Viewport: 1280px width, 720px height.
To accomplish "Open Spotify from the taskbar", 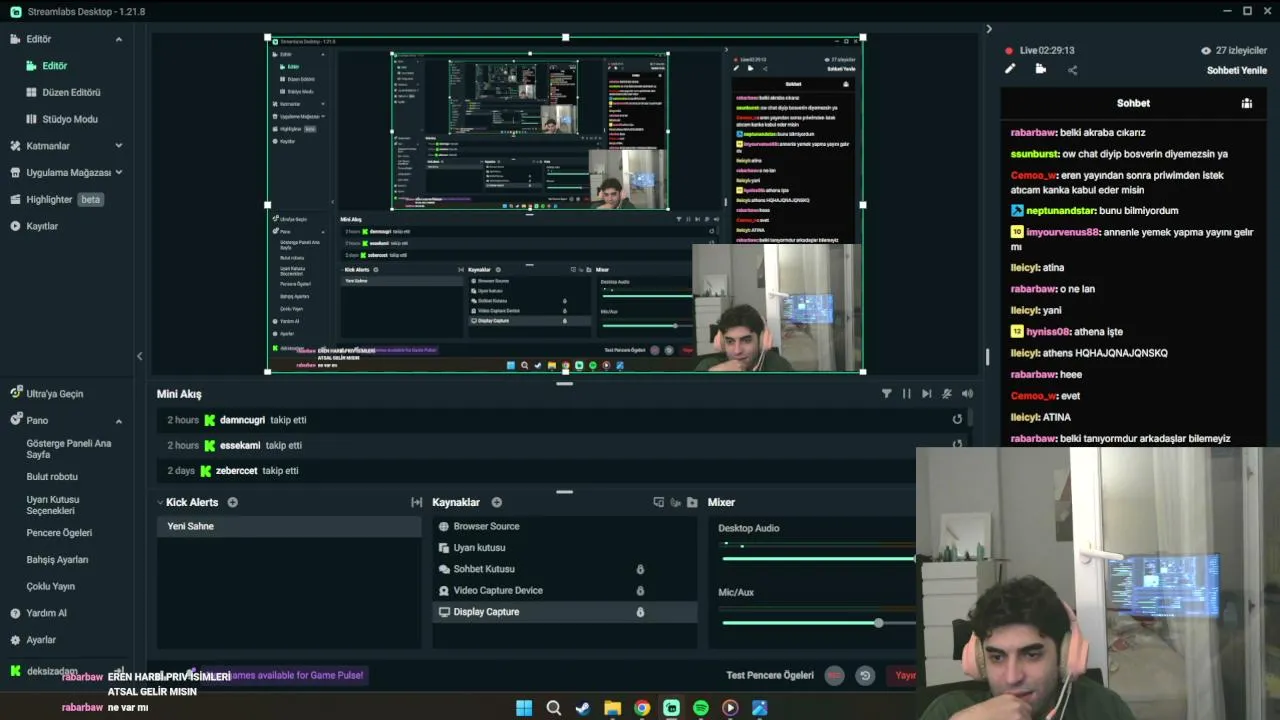I will pyautogui.click(x=701, y=708).
